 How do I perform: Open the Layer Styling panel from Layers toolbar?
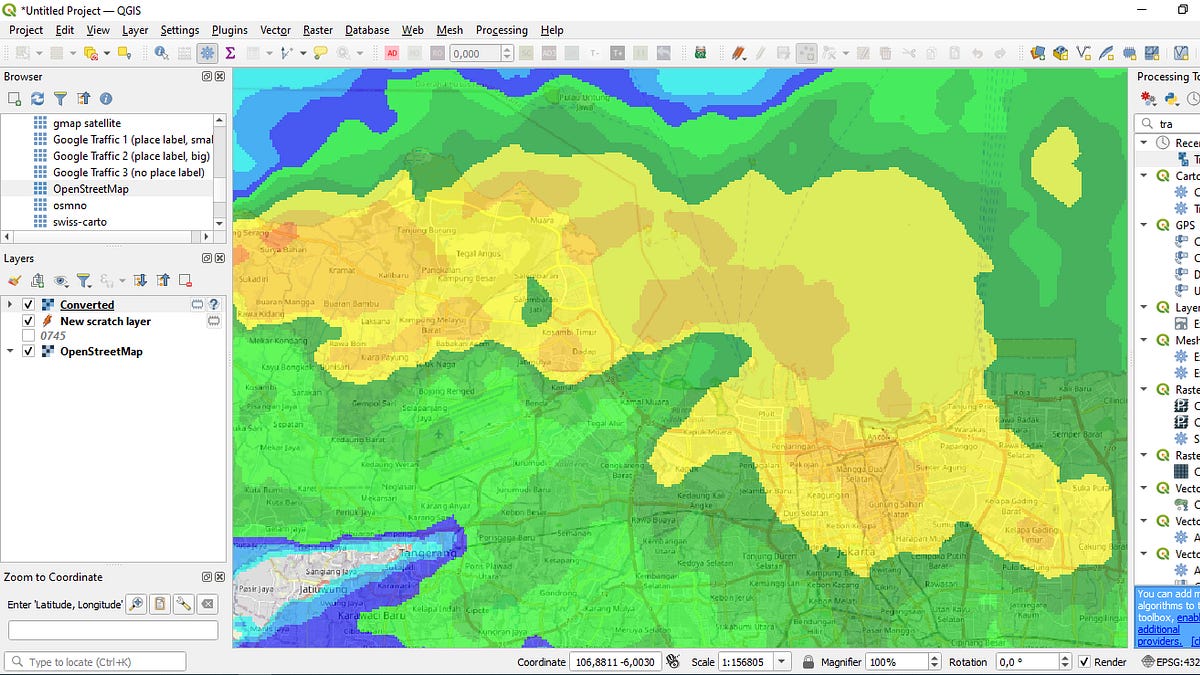[14, 281]
